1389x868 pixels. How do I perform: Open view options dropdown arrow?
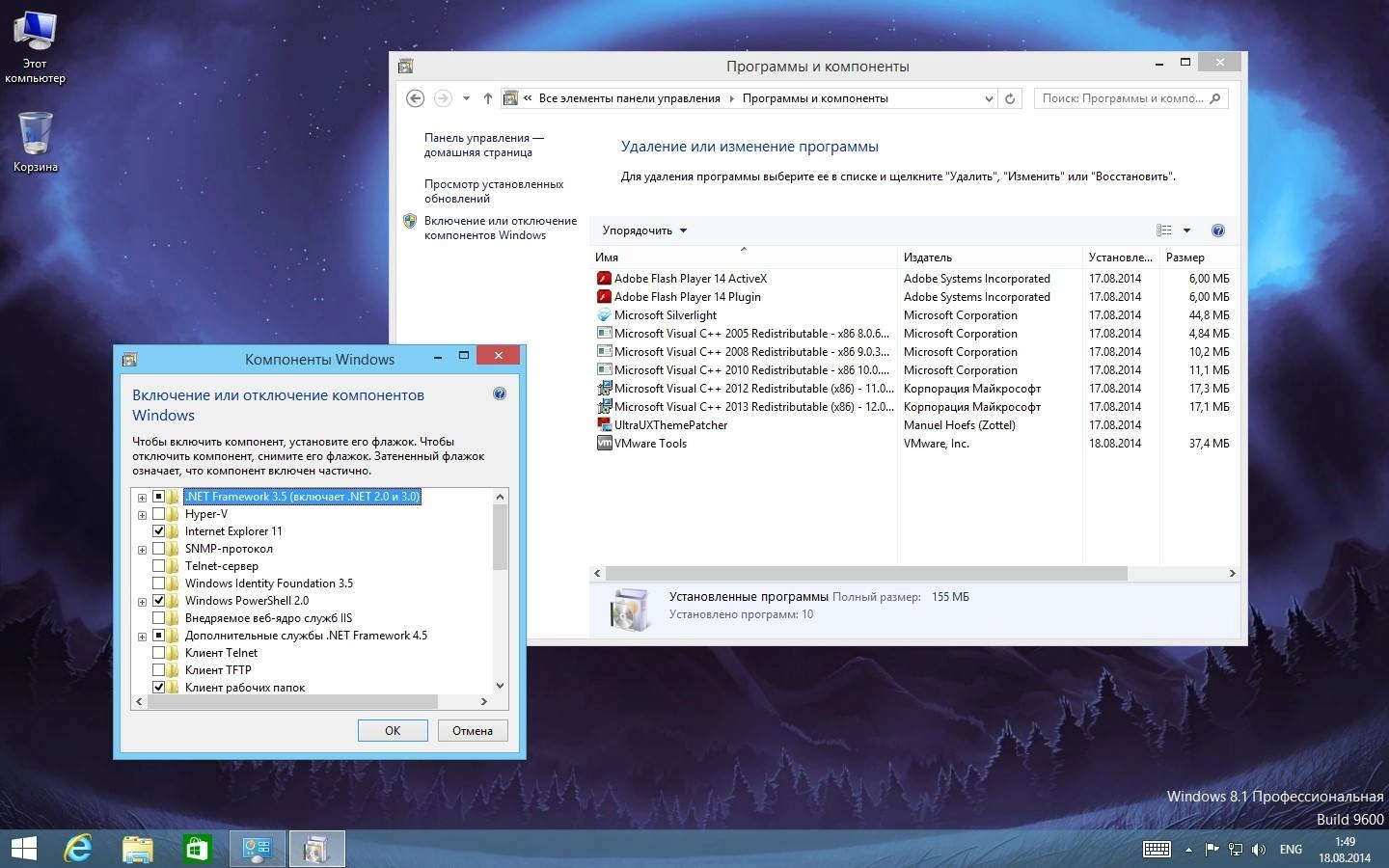pos(1186,231)
